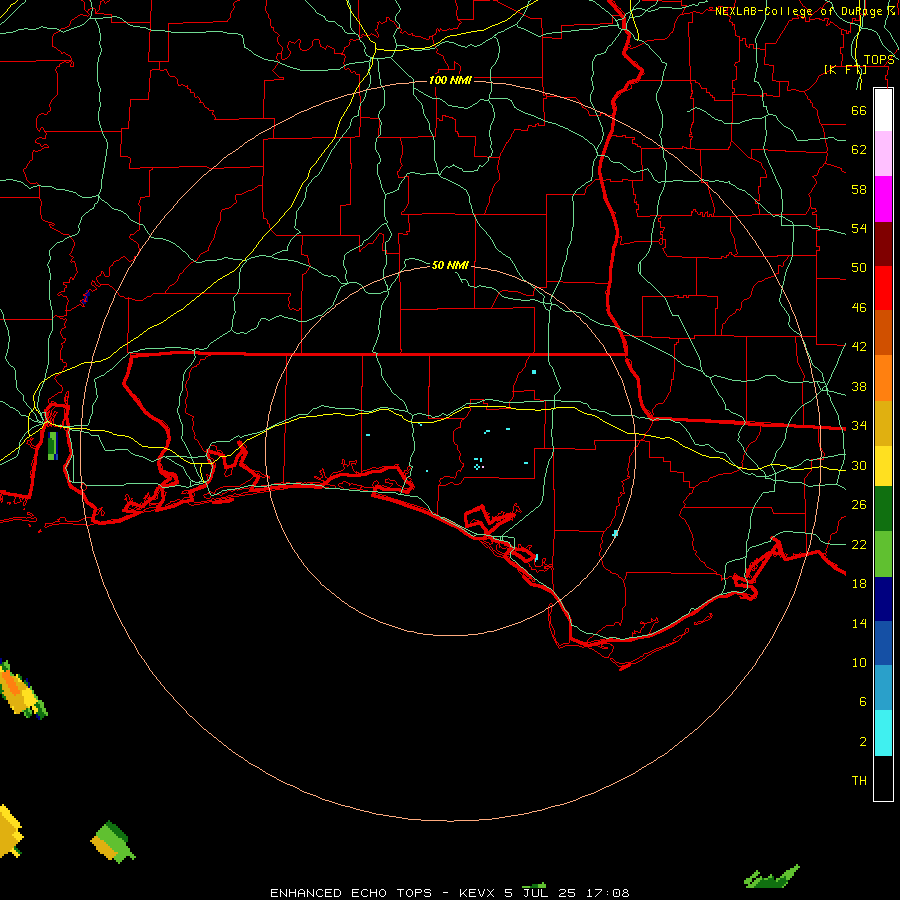
Task: Click the "TOPS" legend title
Action: 879,60
